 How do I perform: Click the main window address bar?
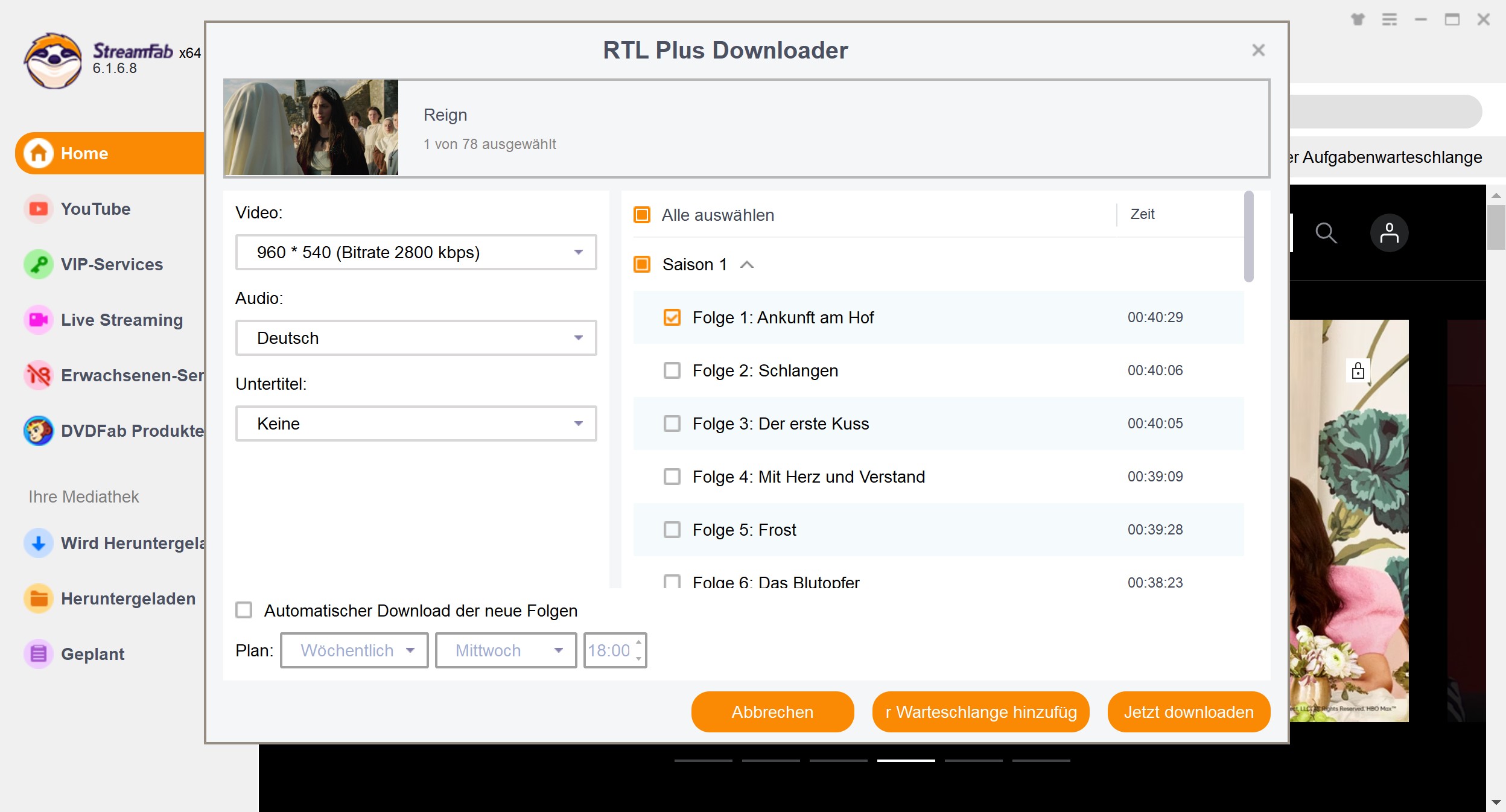pos(1386,112)
